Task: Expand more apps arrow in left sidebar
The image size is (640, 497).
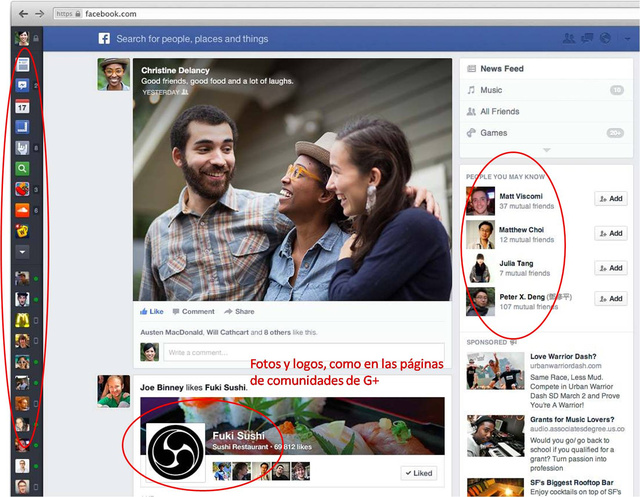Action: (22, 253)
